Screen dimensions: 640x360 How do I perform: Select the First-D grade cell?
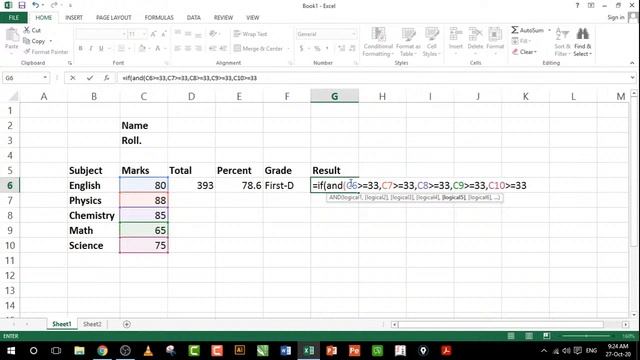[287, 186]
